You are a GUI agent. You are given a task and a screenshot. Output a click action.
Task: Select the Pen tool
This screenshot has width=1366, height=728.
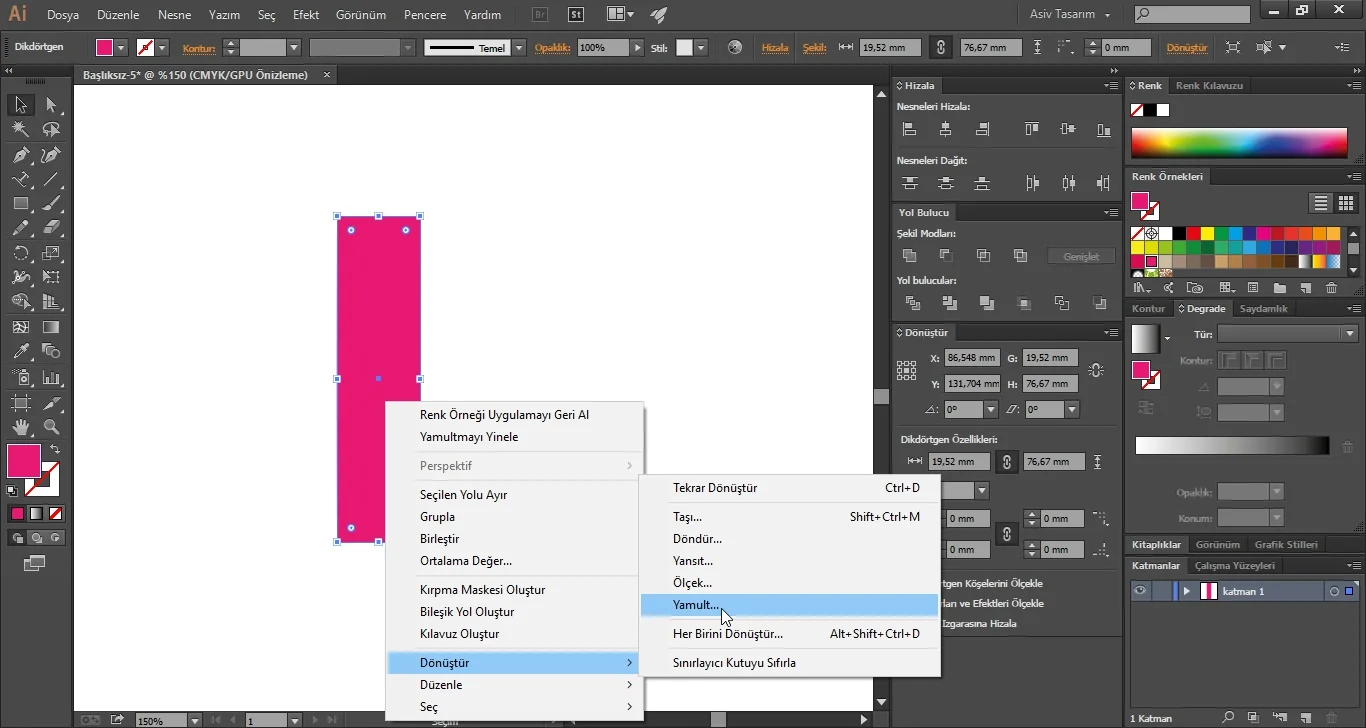tap(20, 155)
